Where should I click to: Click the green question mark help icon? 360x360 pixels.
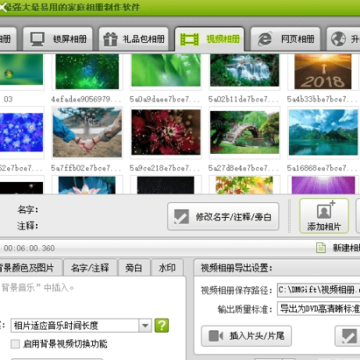point(162,325)
